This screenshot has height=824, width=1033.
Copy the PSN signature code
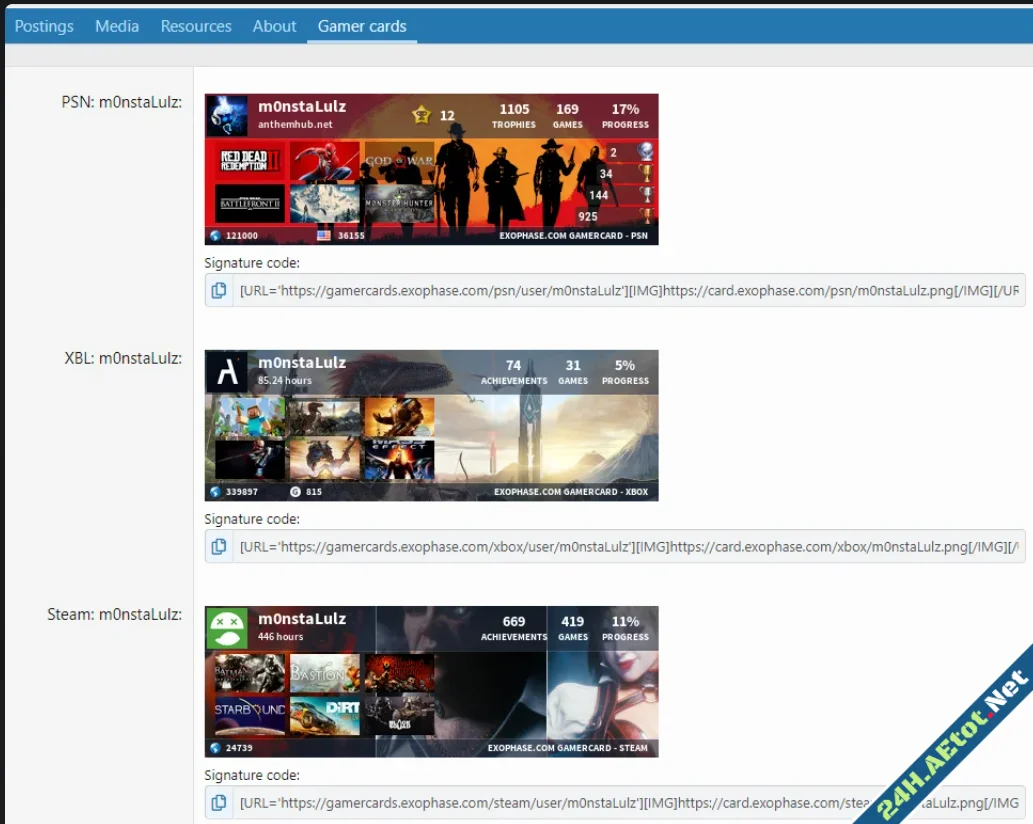coord(218,291)
